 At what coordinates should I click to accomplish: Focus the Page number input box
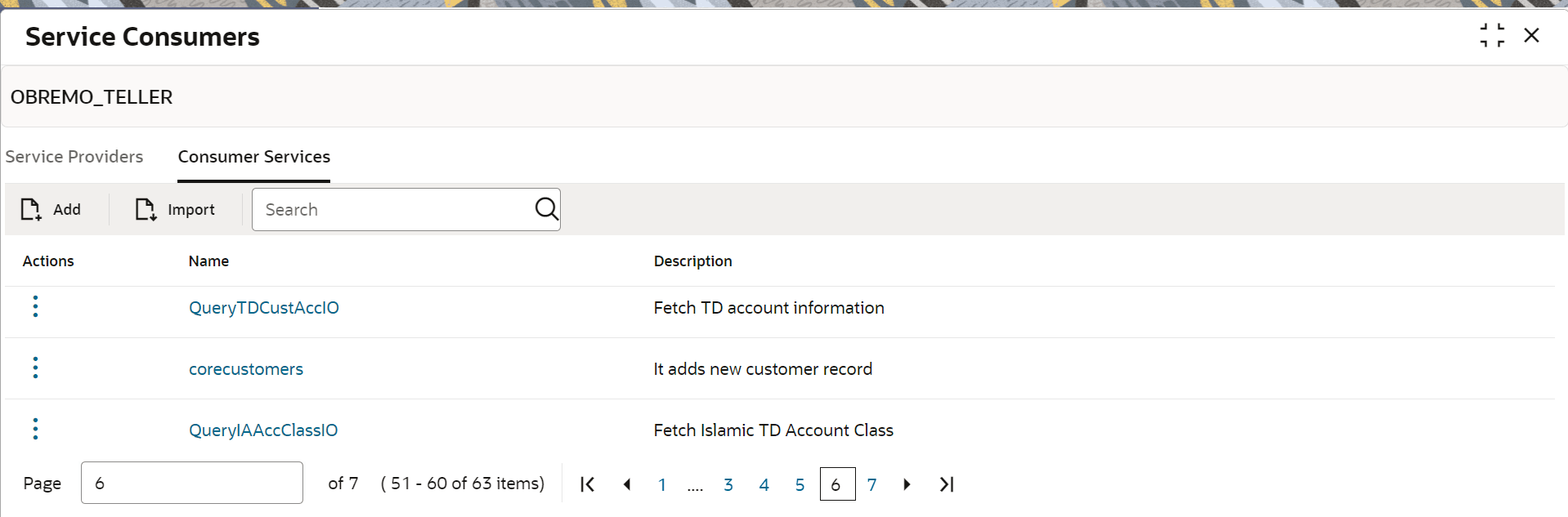tap(192, 483)
